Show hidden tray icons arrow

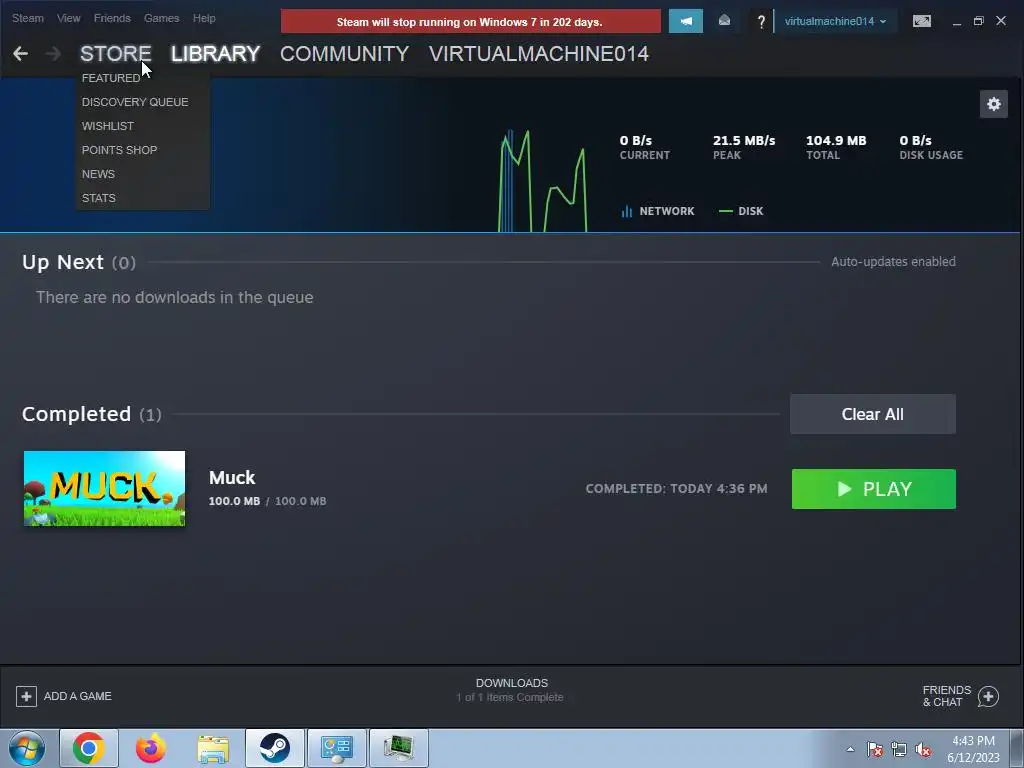click(850, 749)
